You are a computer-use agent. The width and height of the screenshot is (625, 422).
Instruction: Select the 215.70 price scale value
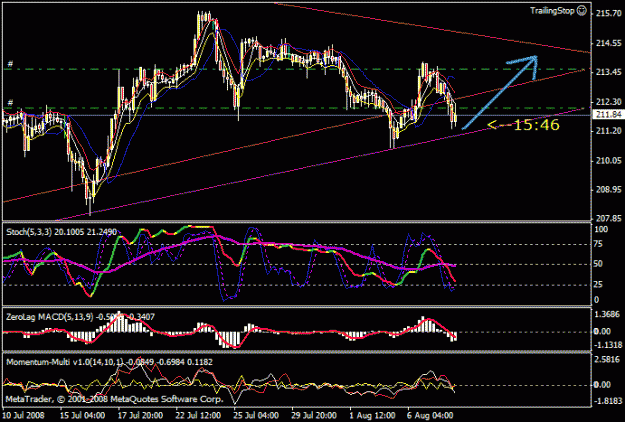[608, 14]
